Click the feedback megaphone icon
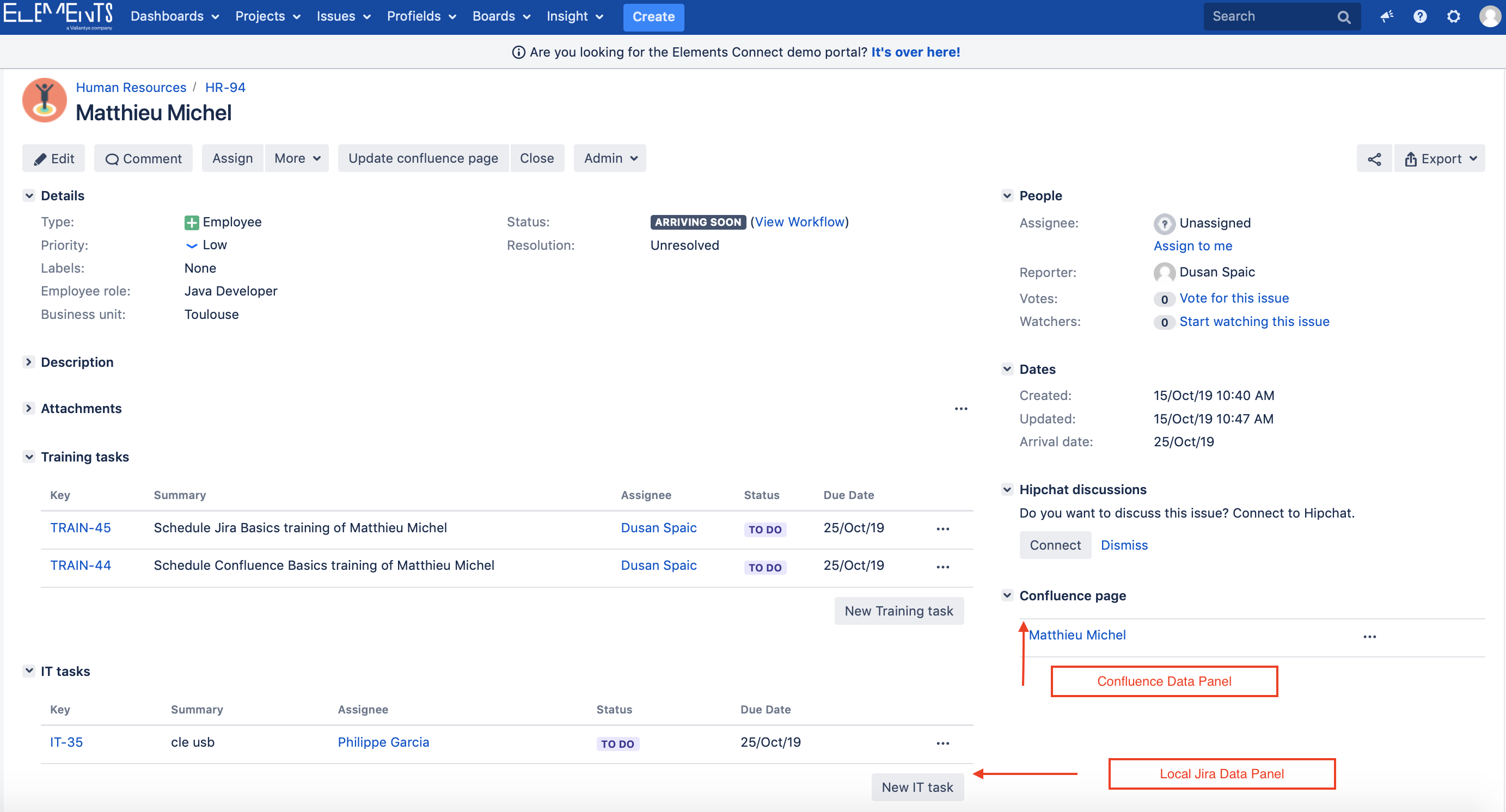The width and height of the screenshot is (1506, 812). (1387, 16)
